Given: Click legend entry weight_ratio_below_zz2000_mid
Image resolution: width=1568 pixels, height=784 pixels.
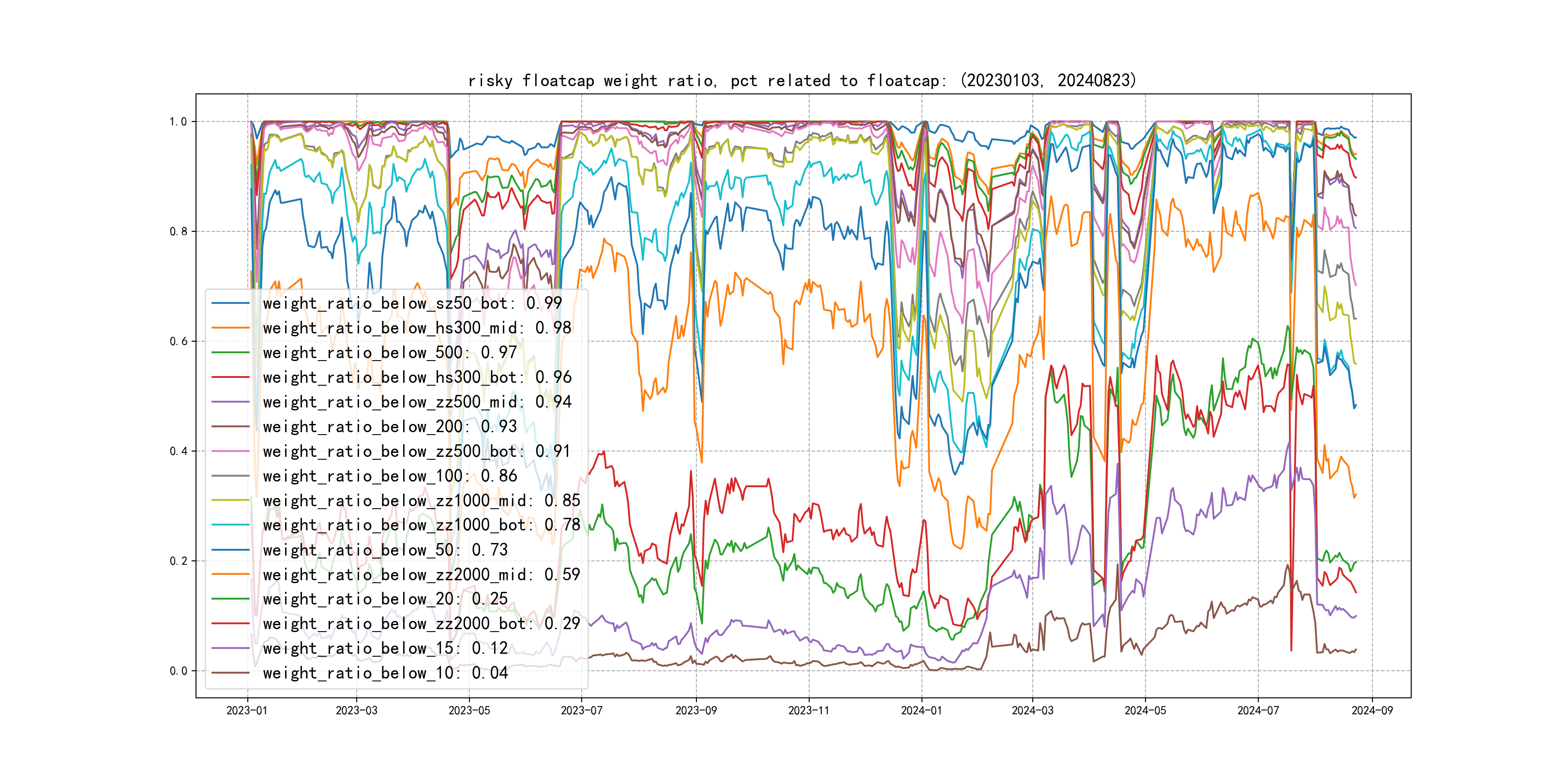Looking at the screenshot, I should coord(421,574).
